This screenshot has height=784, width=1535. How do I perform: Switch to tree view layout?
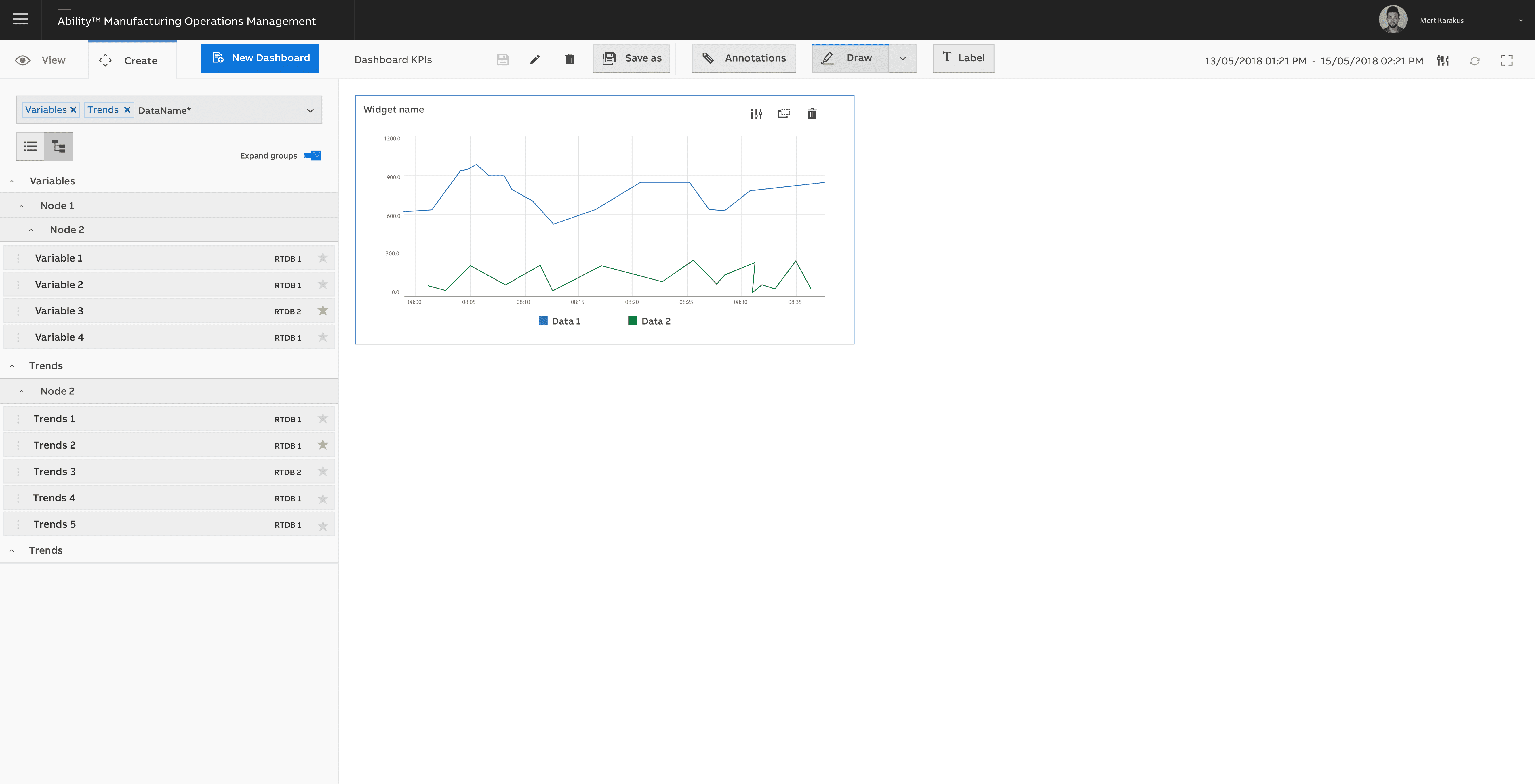coord(58,146)
